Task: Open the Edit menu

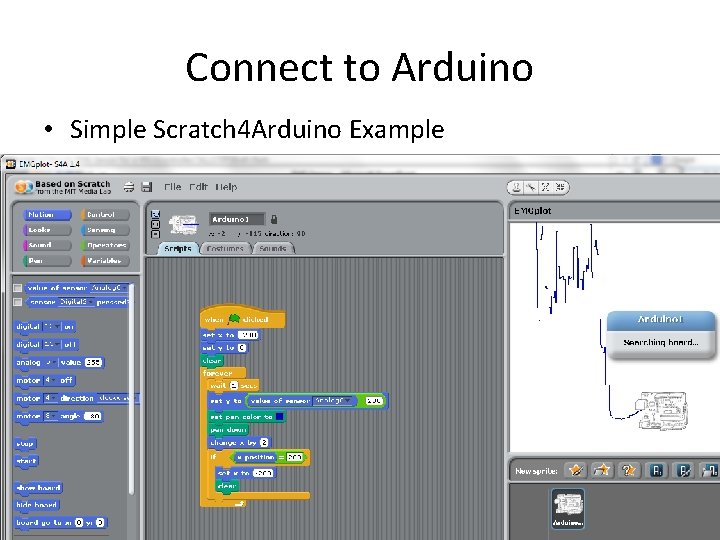Action: 198,187
